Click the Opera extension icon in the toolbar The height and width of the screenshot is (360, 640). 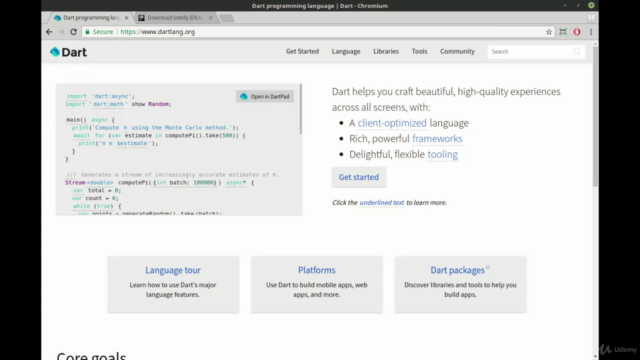(x=577, y=32)
